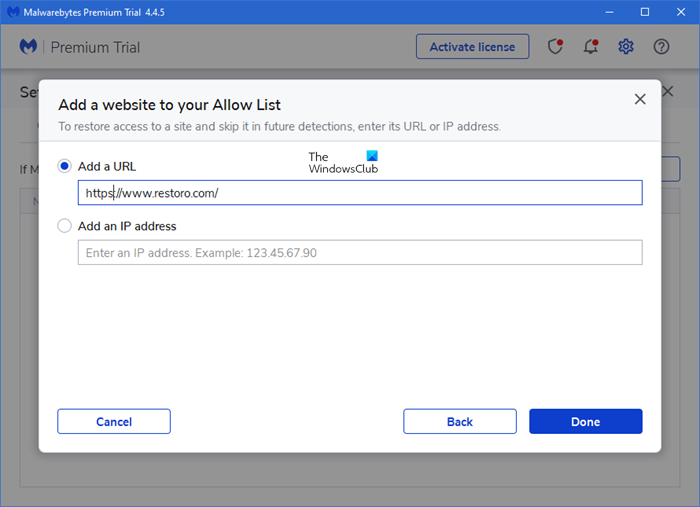Select the Add an IP address option

pyautogui.click(x=65, y=226)
